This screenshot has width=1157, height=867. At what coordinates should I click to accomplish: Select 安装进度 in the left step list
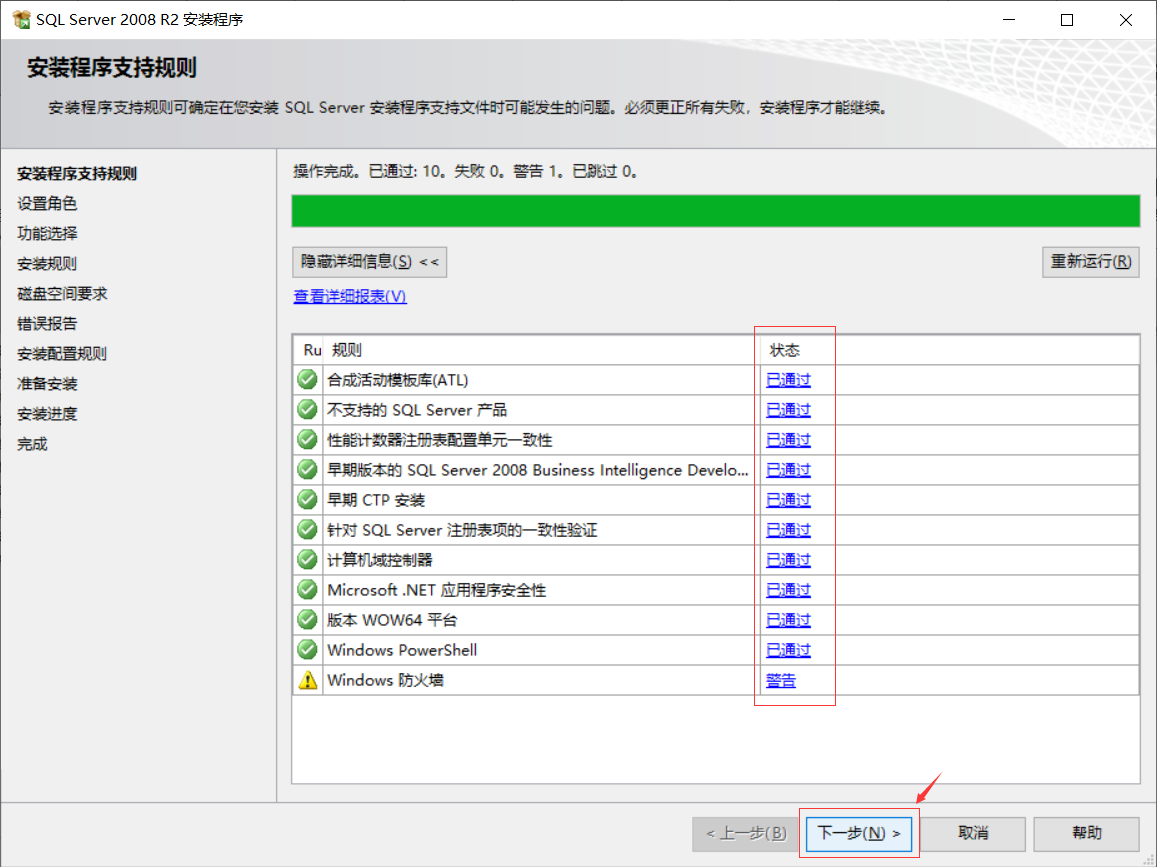(x=47, y=414)
